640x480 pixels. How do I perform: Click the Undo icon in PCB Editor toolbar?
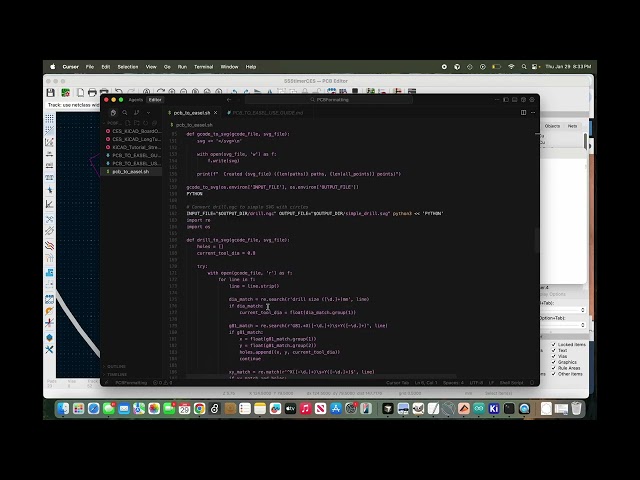[x=118, y=92]
